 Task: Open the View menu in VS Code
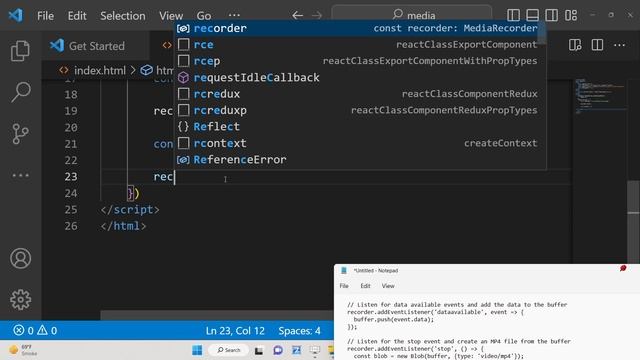(x=171, y=16)
